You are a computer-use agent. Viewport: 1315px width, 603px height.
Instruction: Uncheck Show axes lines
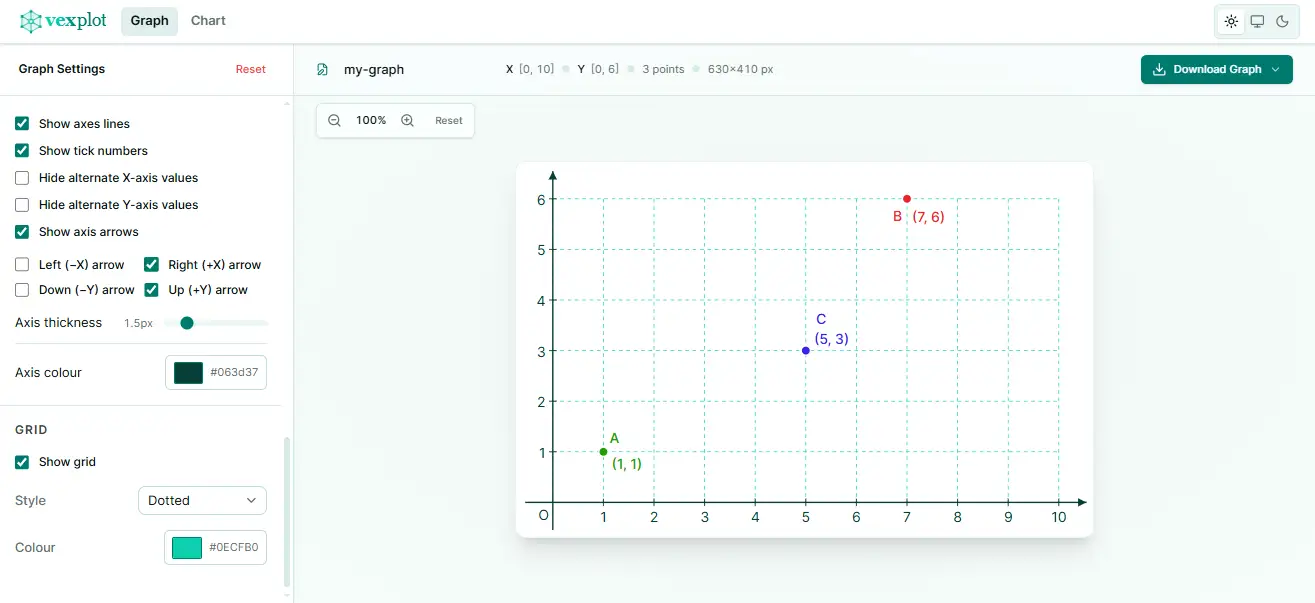[x=22, y=124]
